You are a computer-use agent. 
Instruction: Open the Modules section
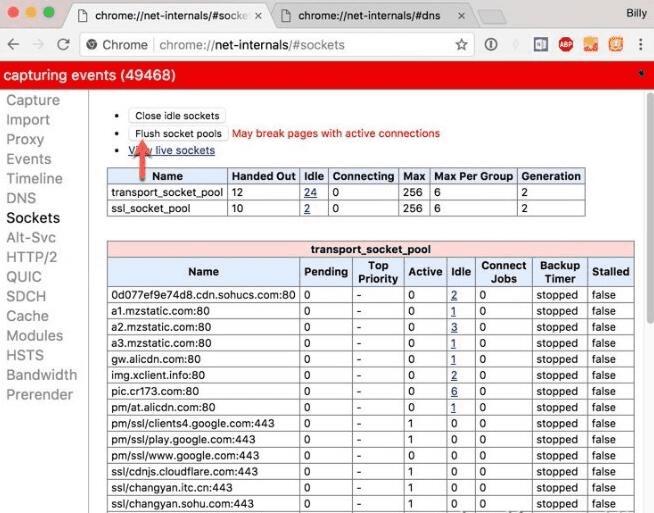pos(35,335)
